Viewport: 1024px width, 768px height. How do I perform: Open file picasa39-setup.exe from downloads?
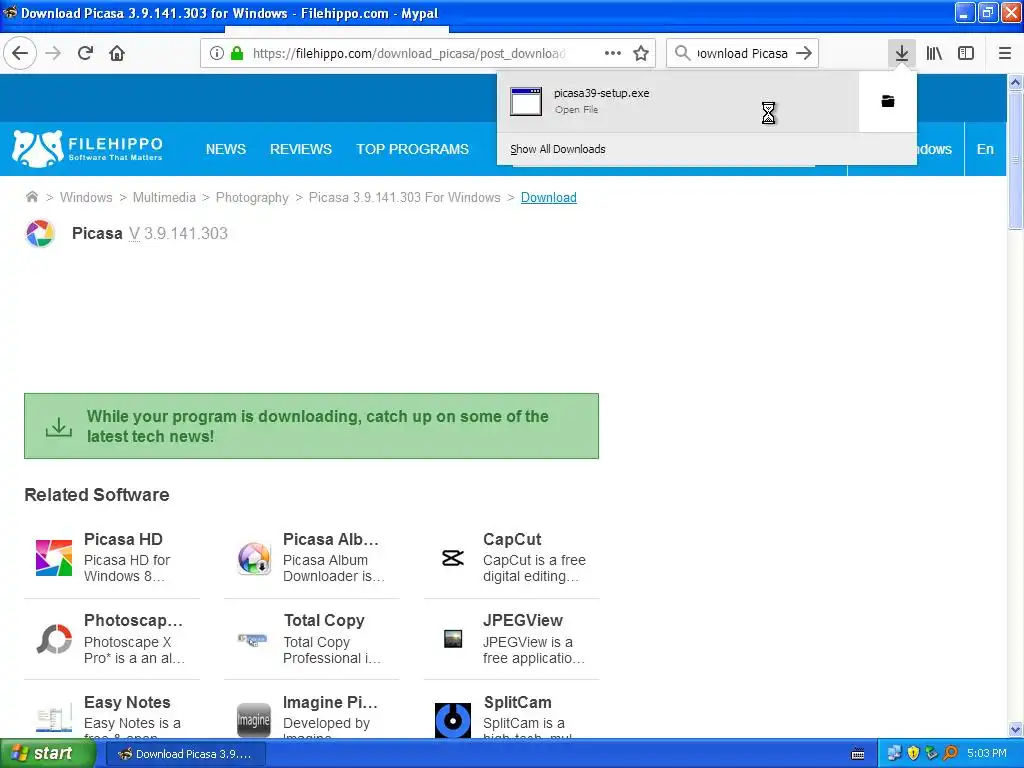[678, 101]
